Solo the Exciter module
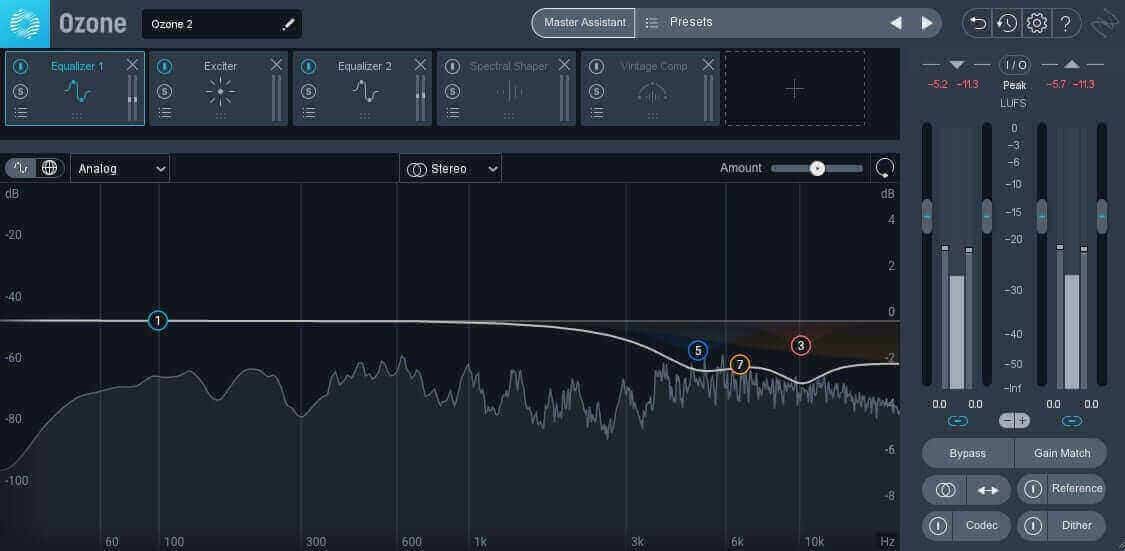 coord(165,91)
